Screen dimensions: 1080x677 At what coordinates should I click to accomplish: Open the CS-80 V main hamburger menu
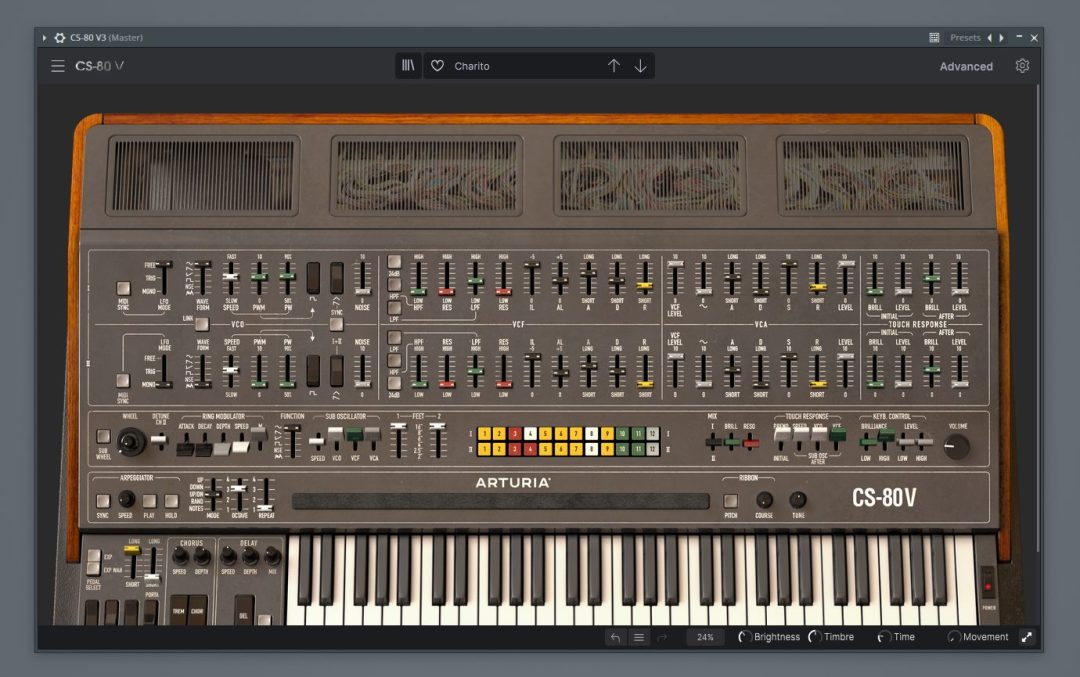[x=58, y=66]
